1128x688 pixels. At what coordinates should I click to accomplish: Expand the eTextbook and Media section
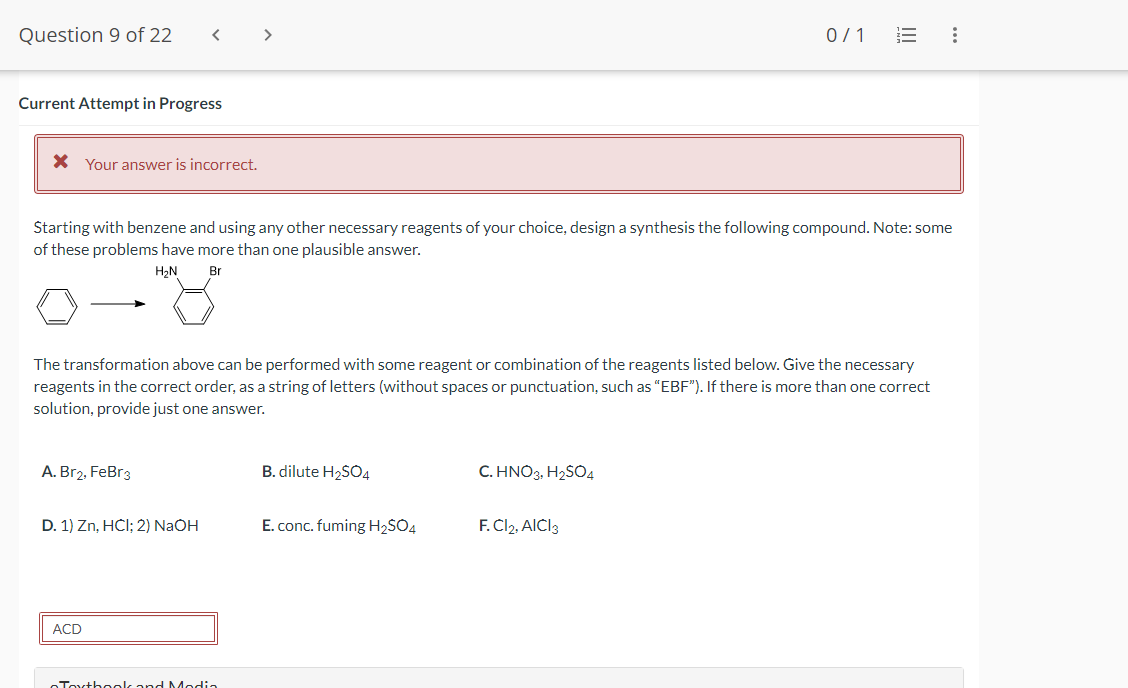tap(134, 683)
